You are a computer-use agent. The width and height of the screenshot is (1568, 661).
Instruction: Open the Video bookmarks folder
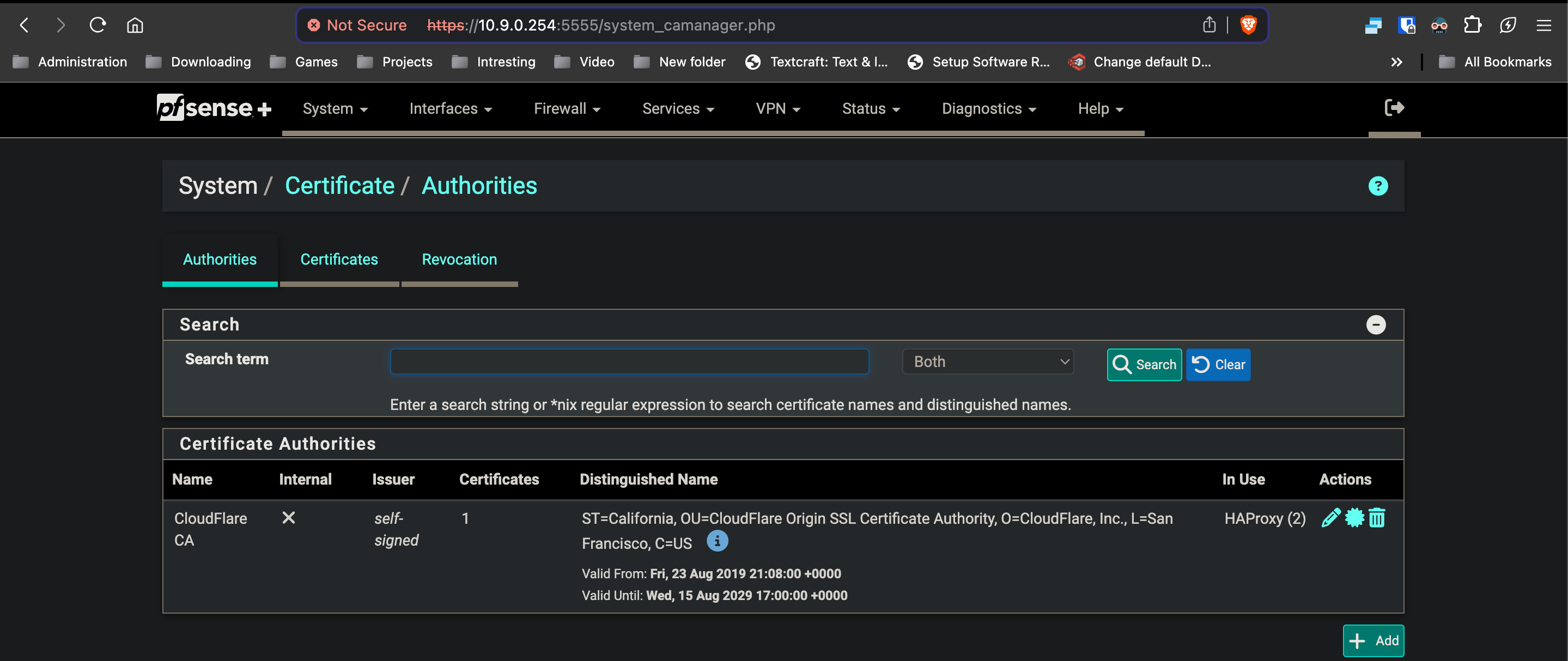click(585, 62)
